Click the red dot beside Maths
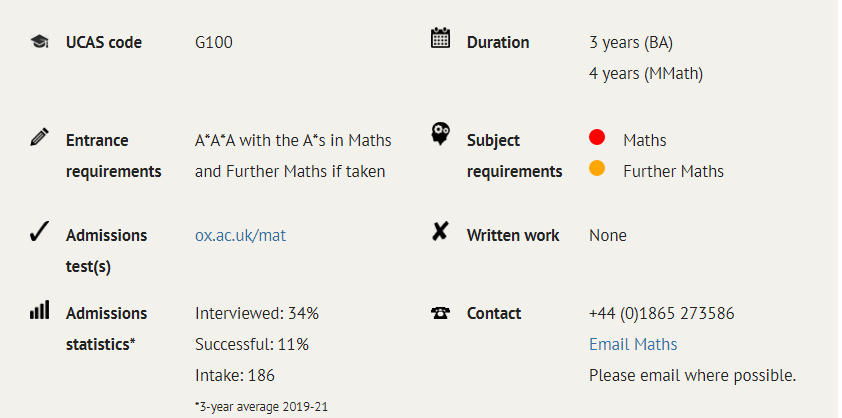Viewport: 842px width, 418px height. pyautogui.click(x=597, y=138)
